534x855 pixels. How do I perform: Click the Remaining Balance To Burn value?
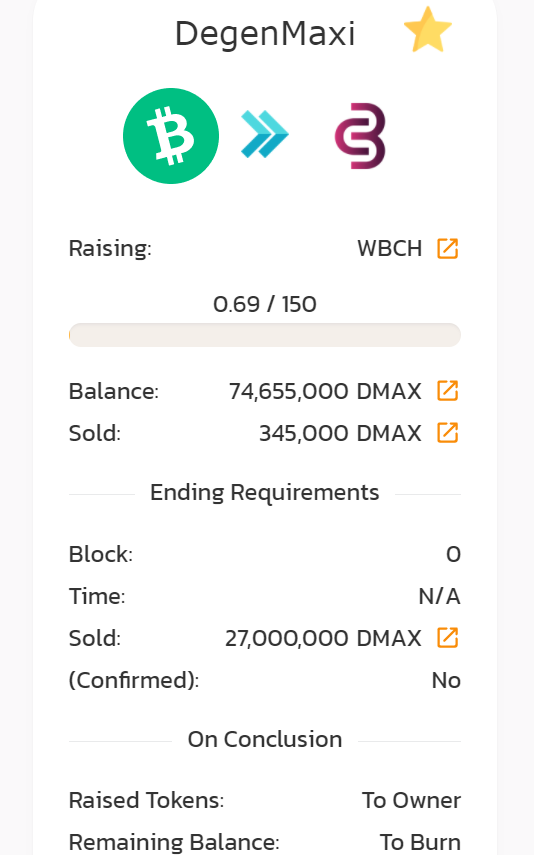pos(420,842)
